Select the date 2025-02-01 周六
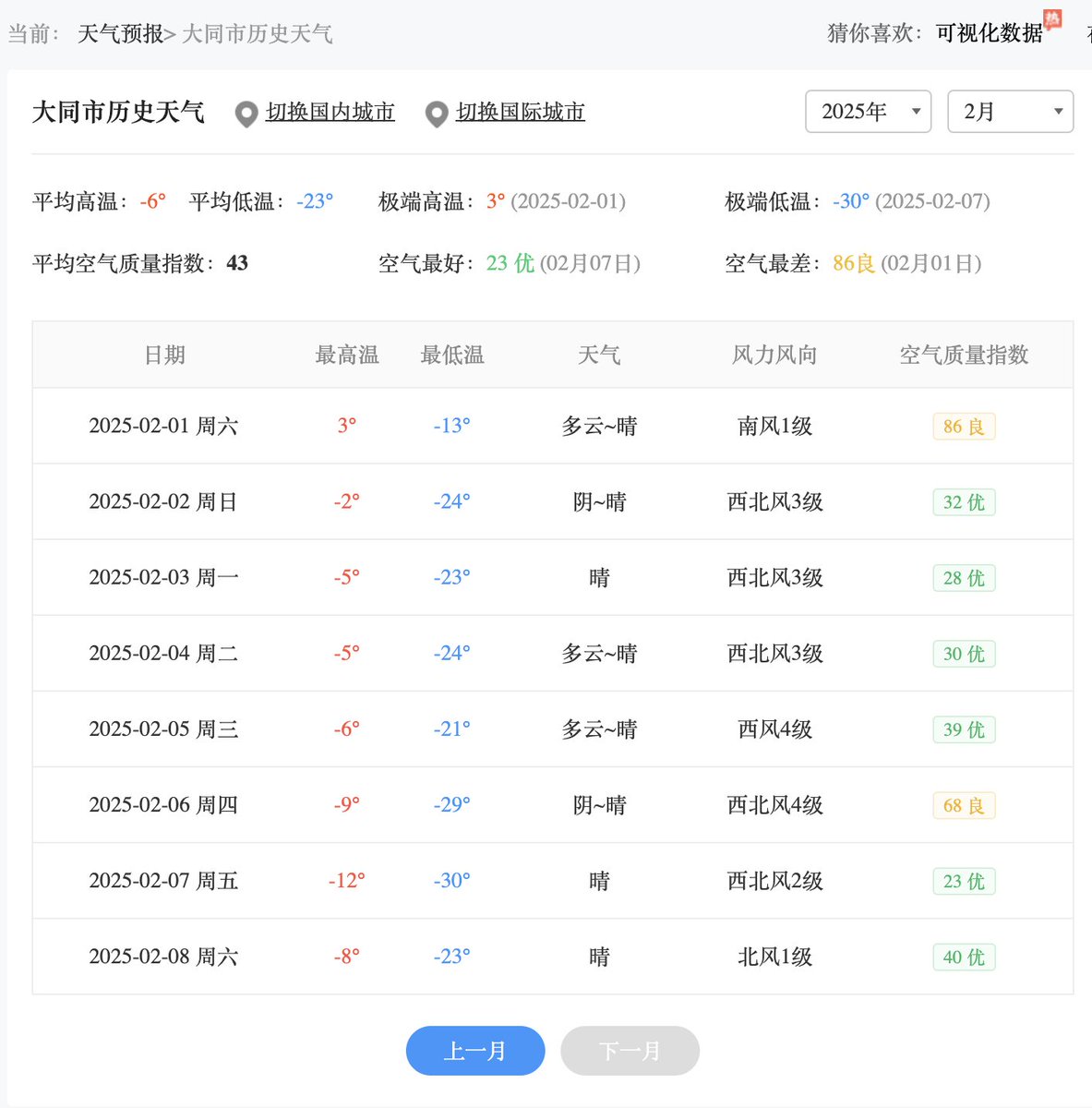The height and width of the screenshot is (1108, 1092). 163,426
